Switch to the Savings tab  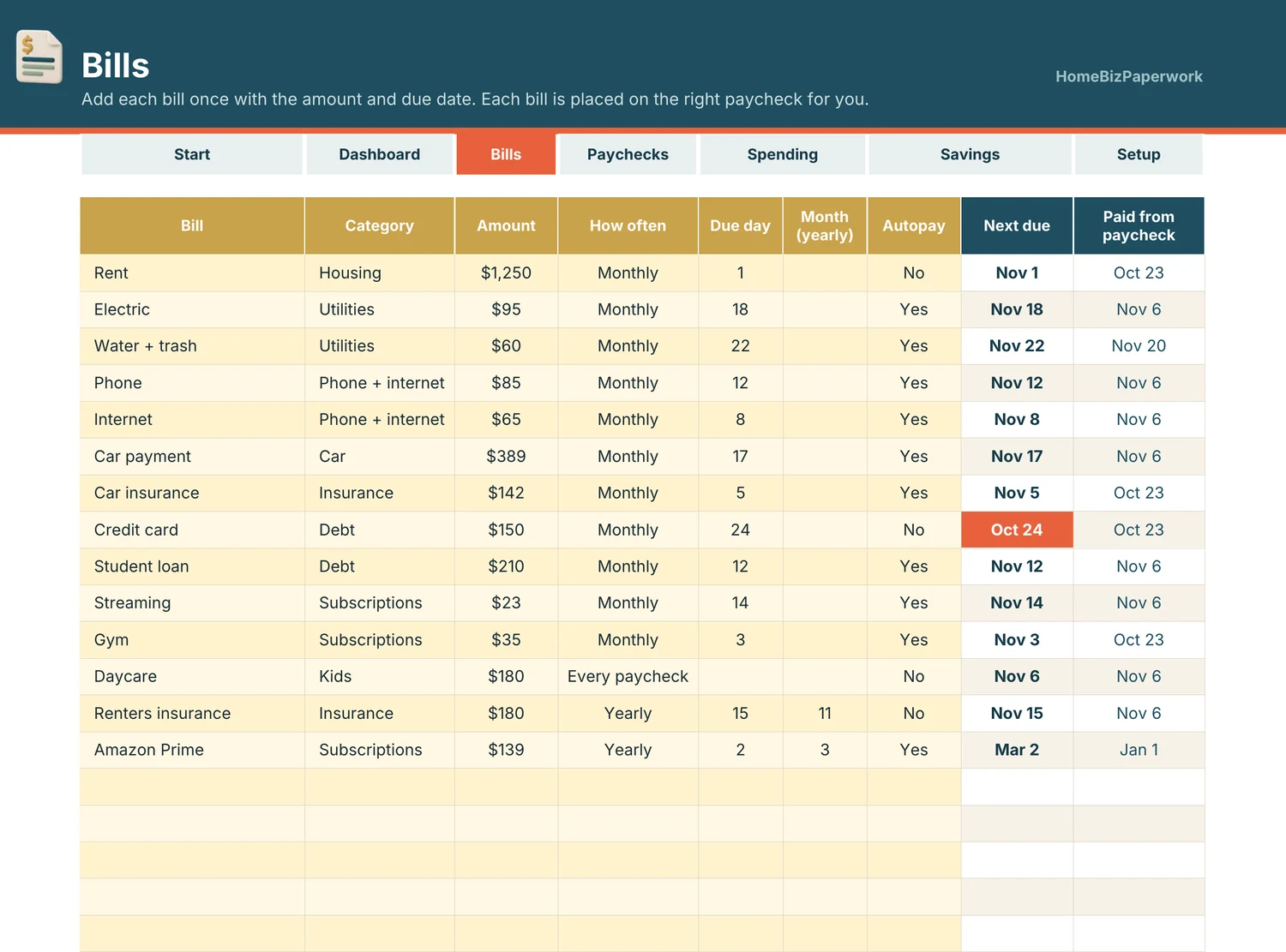(x=970, y=154)
